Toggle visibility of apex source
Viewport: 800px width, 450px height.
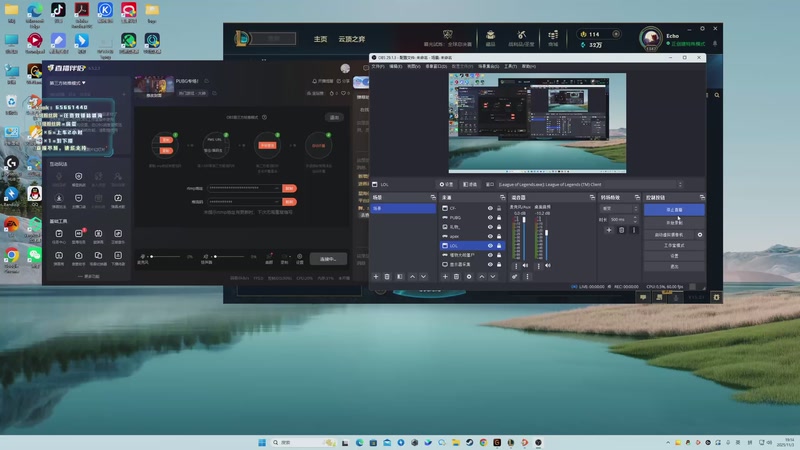(490, 236)
